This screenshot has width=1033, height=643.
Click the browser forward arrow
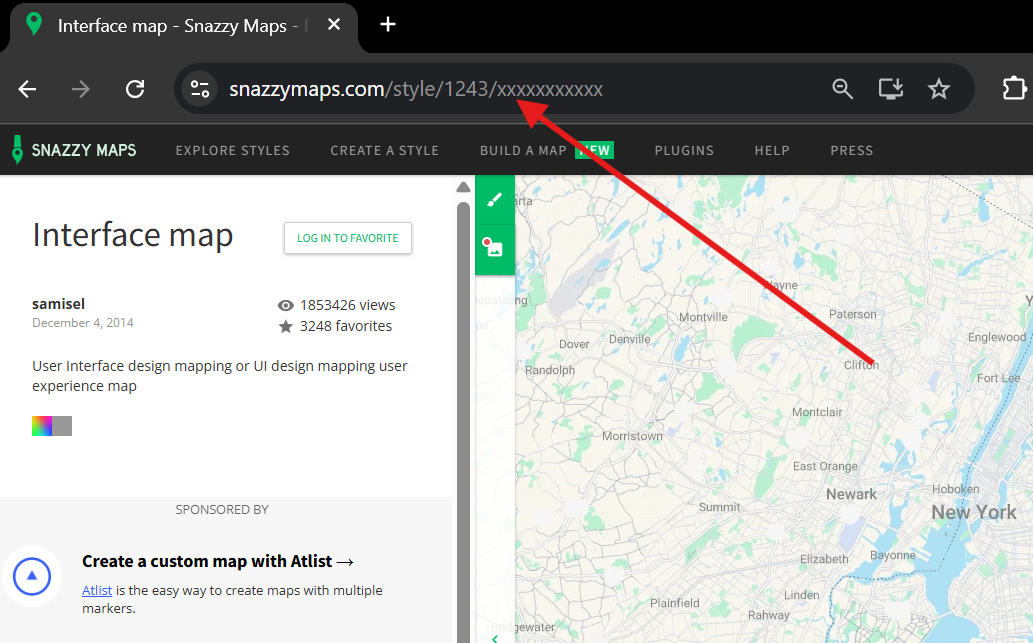point(80,89)
